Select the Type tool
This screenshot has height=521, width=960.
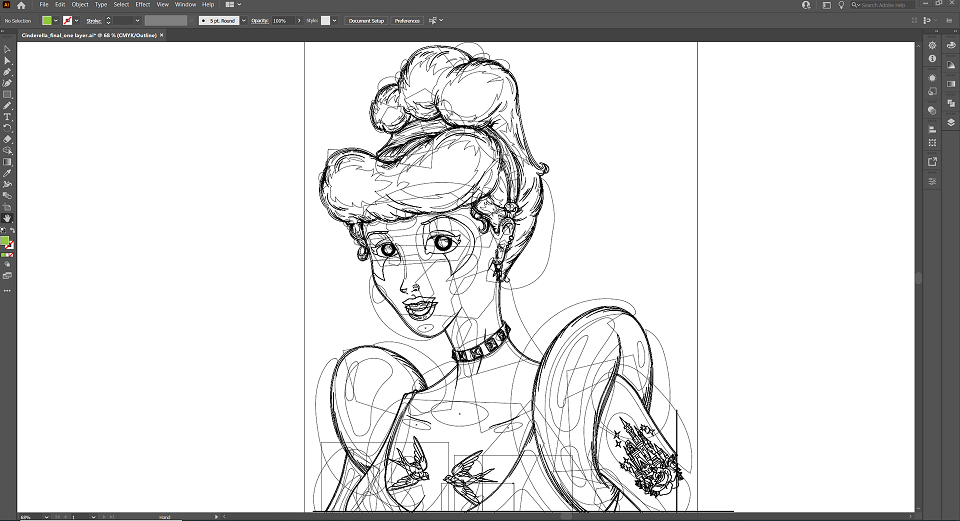pyautogui.click(x=7, y=116)
